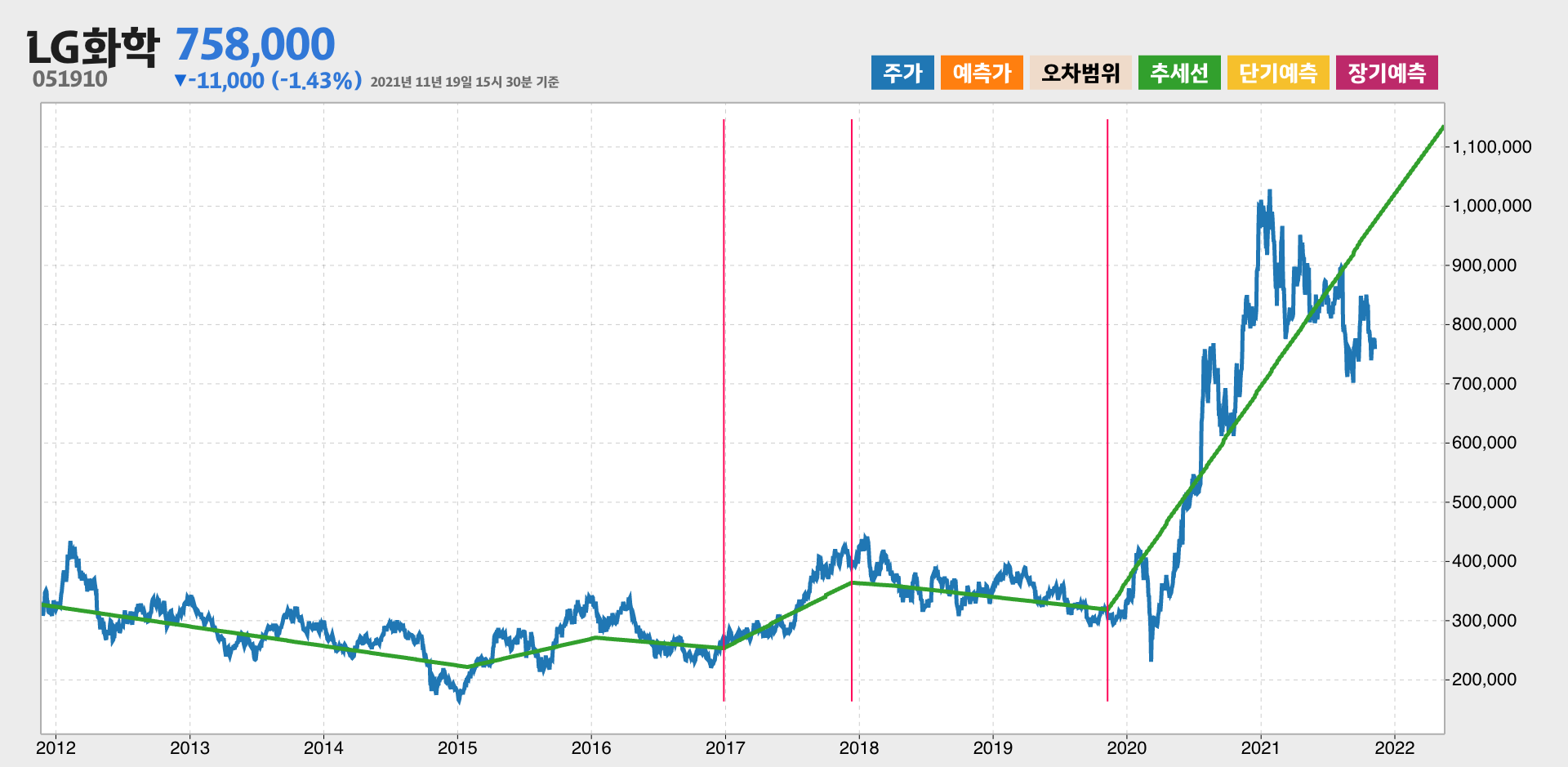The image size is (1568, 767).
Task: Click the 300,000 y-axis label
Action: pos(1485,621)
